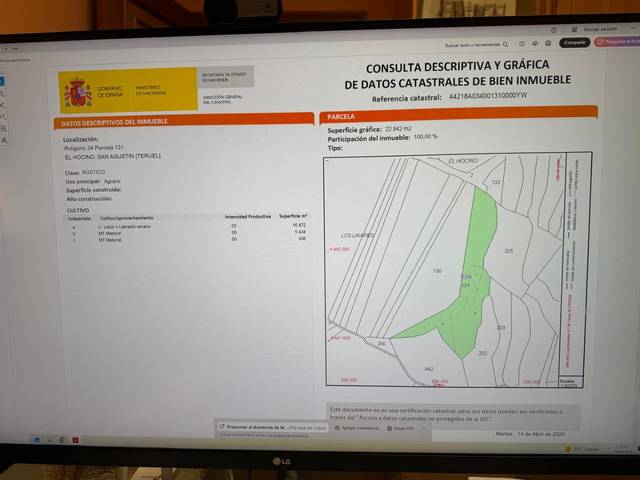The height and width of the screenshot is (480, 640).
Task: Click 'Uso principal: Agrario' text
Action: (x=93, y=181)
